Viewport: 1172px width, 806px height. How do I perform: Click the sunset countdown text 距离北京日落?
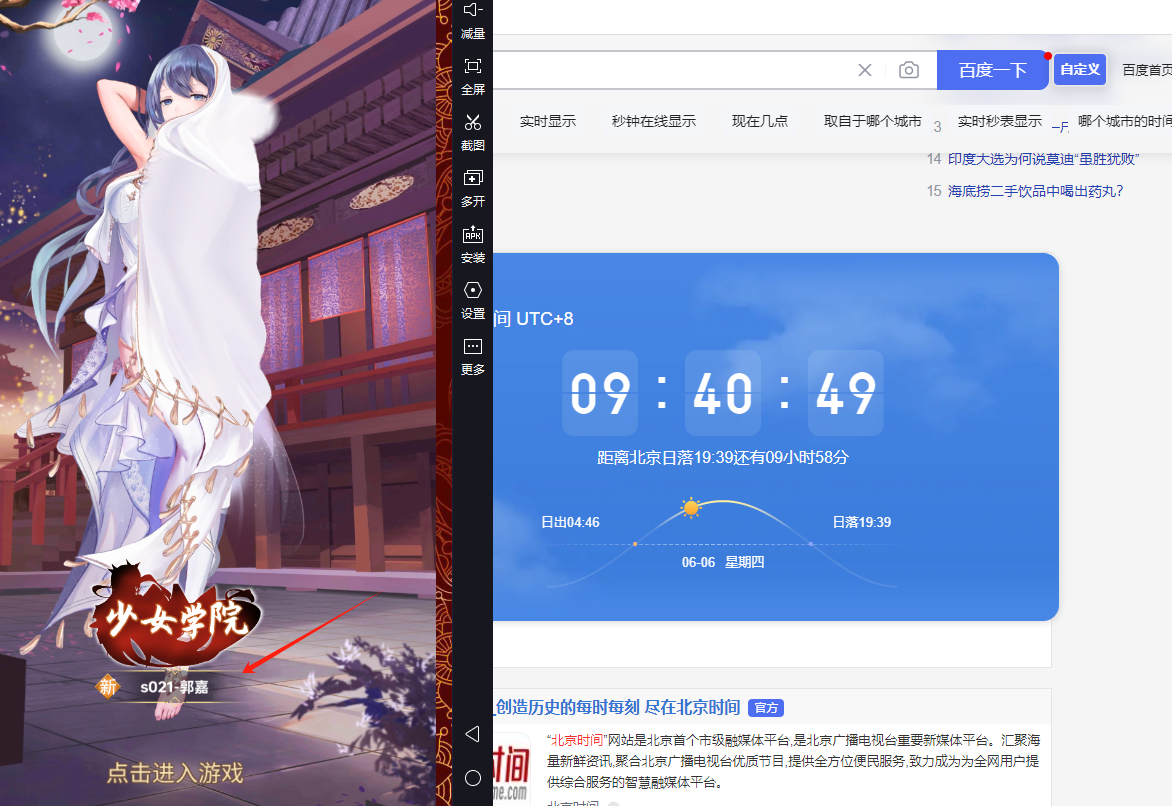tap(723, 458)
